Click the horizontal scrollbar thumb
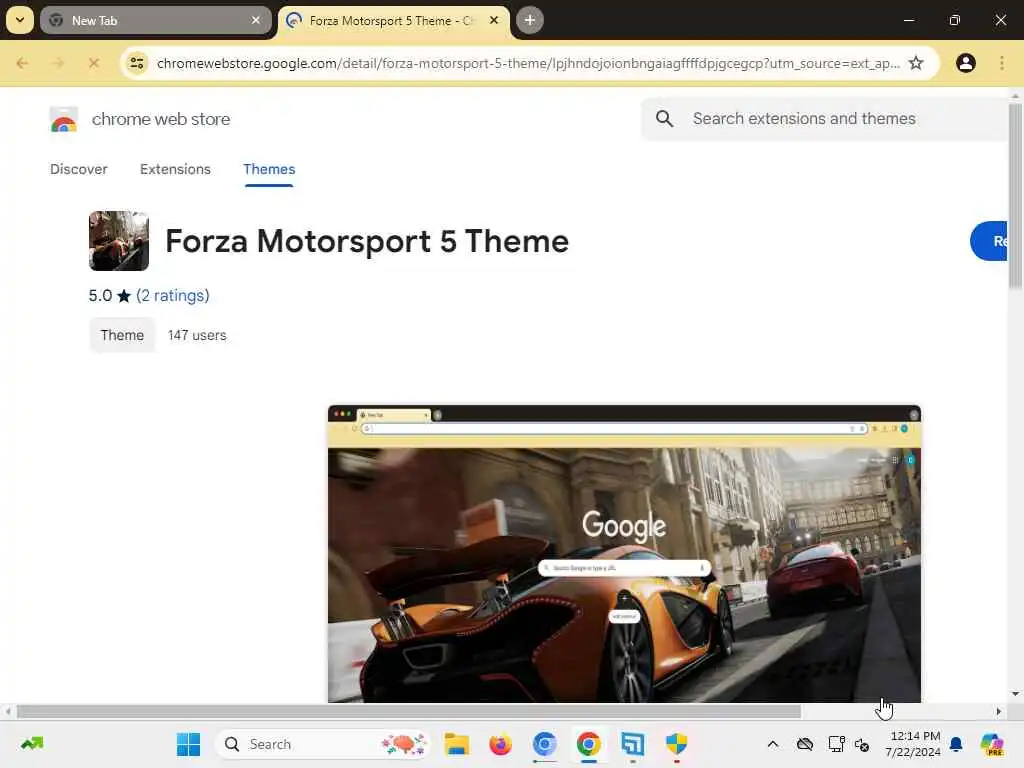Screen dimensions: 1024x768 409,711
